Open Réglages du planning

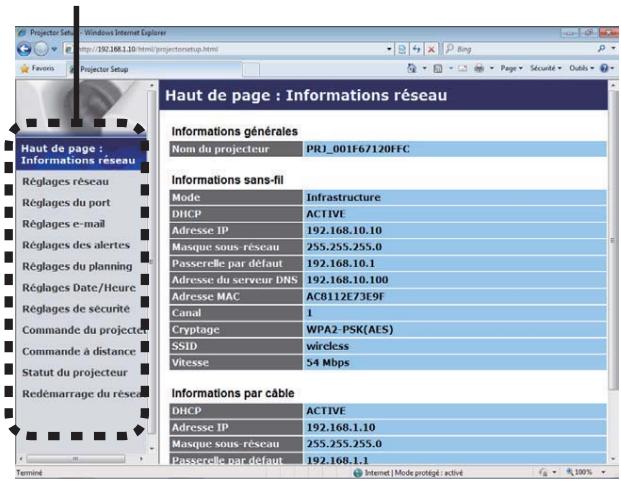[77, 267]
